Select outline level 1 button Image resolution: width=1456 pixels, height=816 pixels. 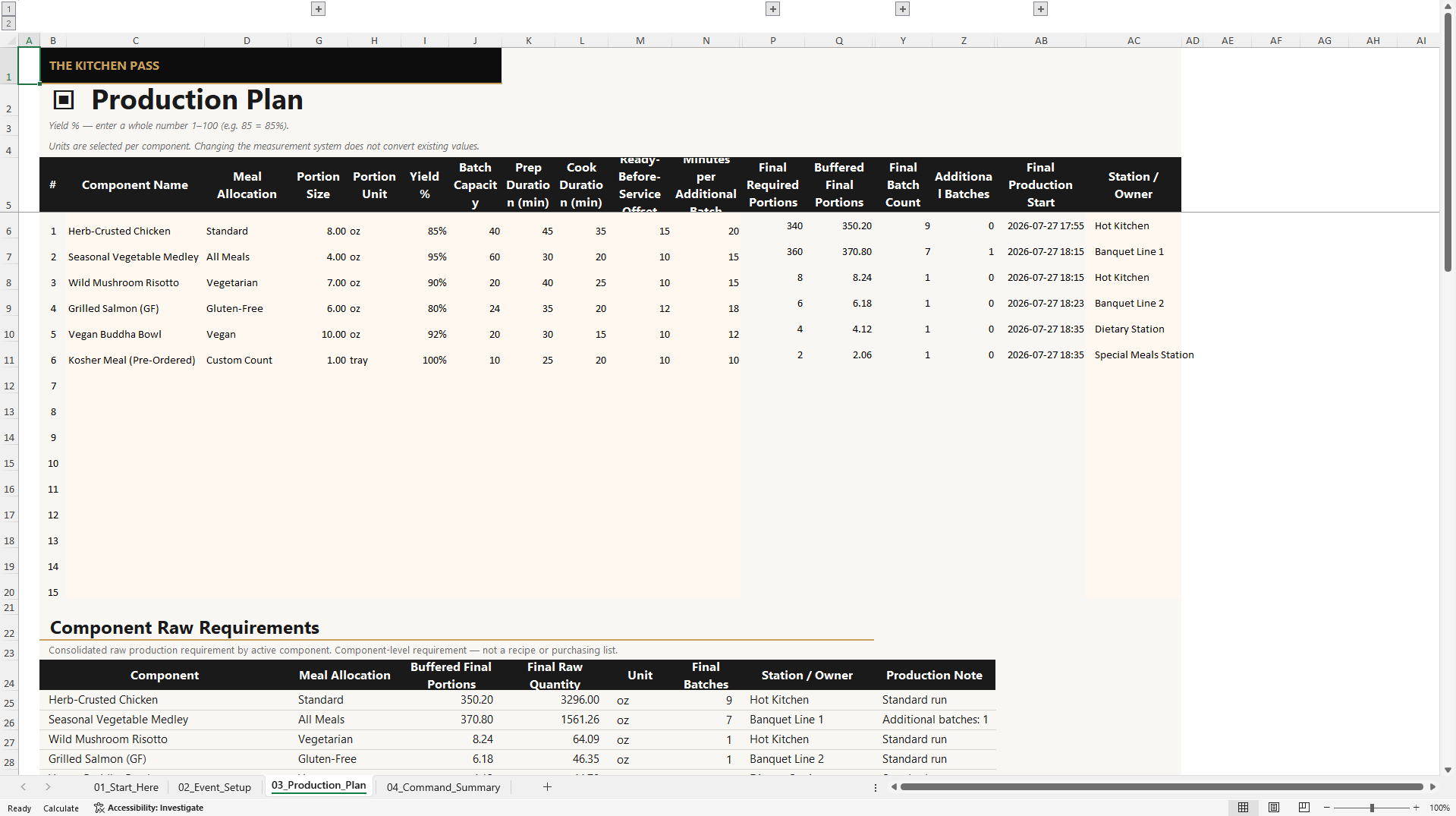9,9
